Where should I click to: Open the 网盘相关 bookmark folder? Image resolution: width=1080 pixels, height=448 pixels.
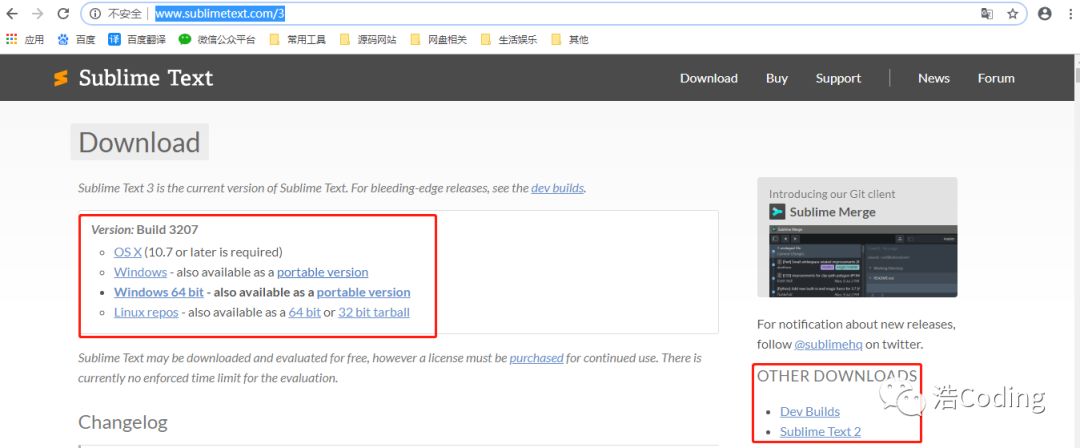point(438,39)
